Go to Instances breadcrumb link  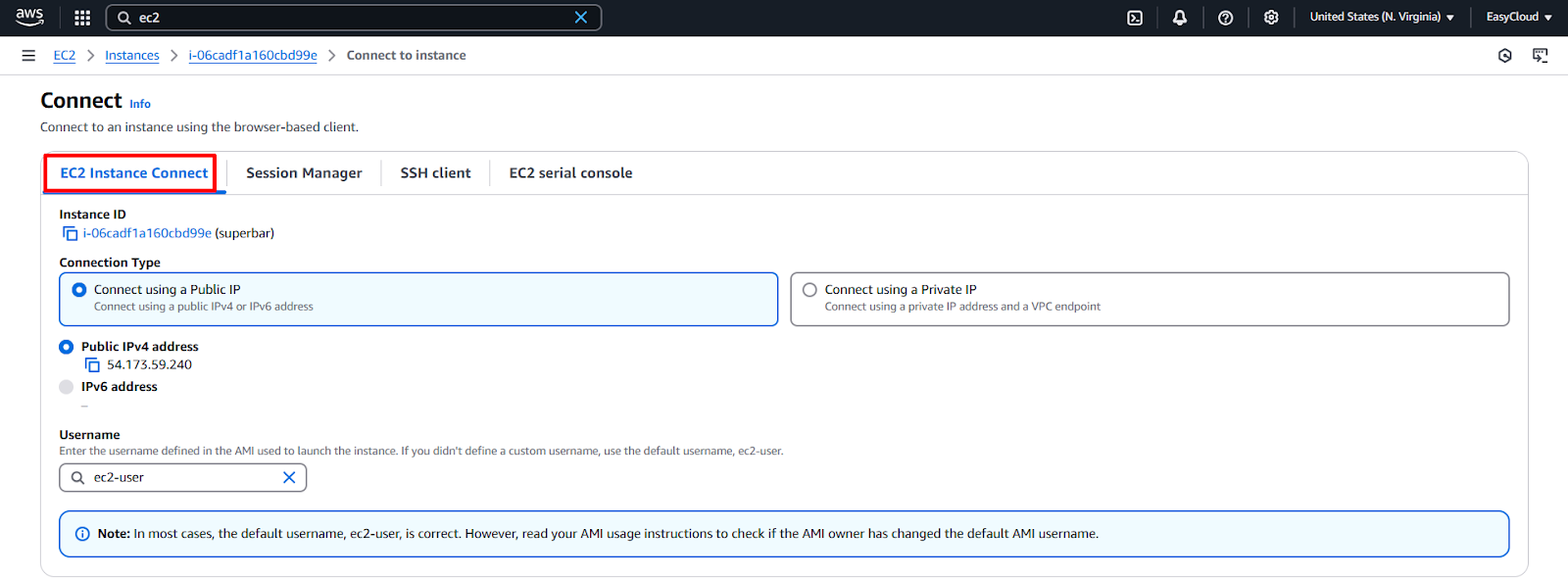coord(132,56)
